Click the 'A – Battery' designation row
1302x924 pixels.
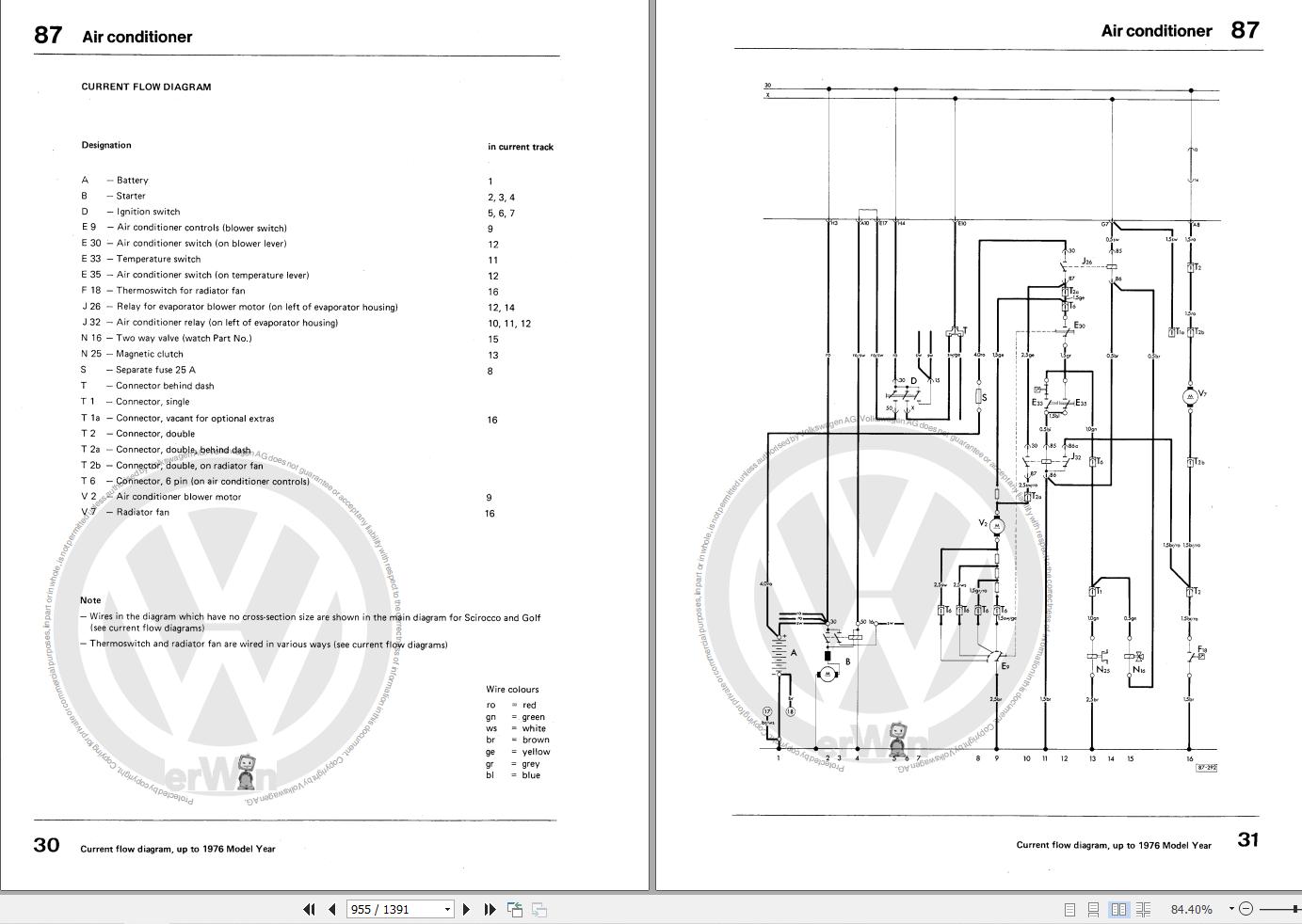click(x=115, y=180)
